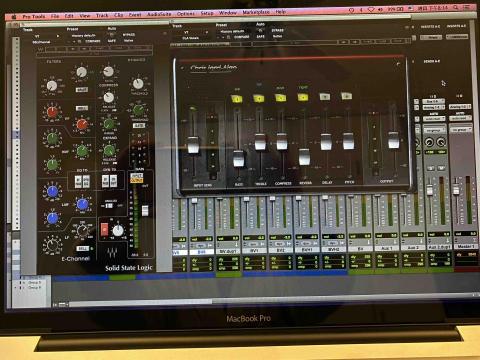The image size is (480, 360).
Task: Open the CLA Vocals preset list
Action: (232, 31)
